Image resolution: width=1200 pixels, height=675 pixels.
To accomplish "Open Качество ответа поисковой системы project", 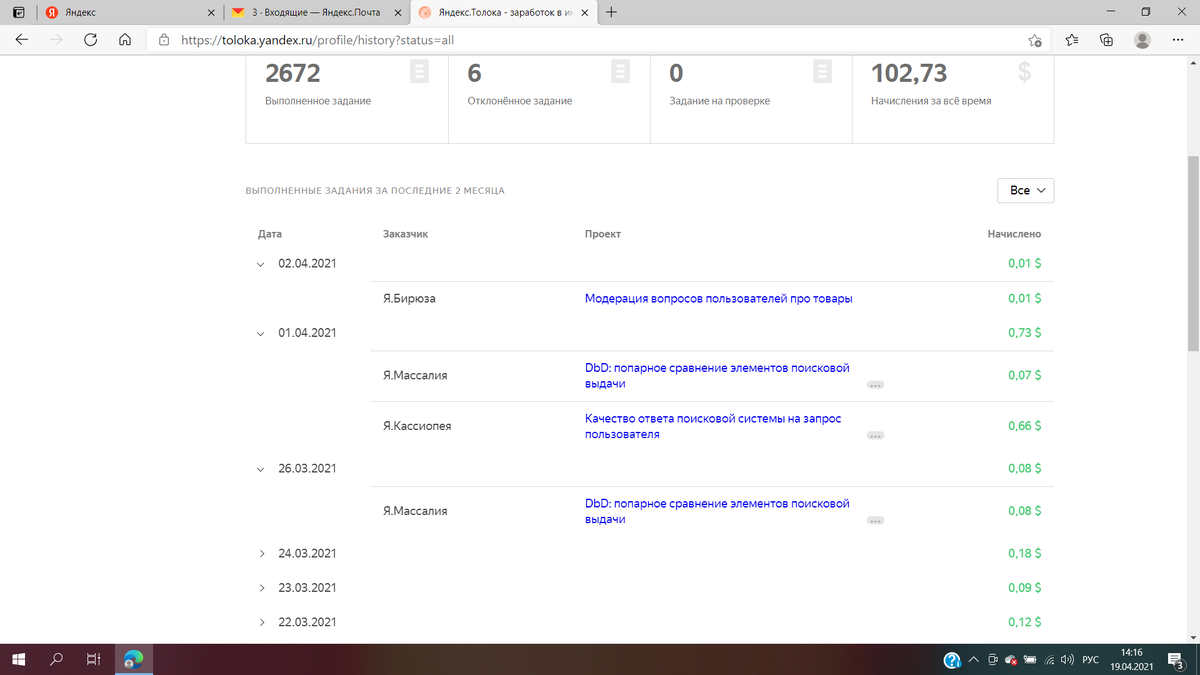I will tap(713, 426).
